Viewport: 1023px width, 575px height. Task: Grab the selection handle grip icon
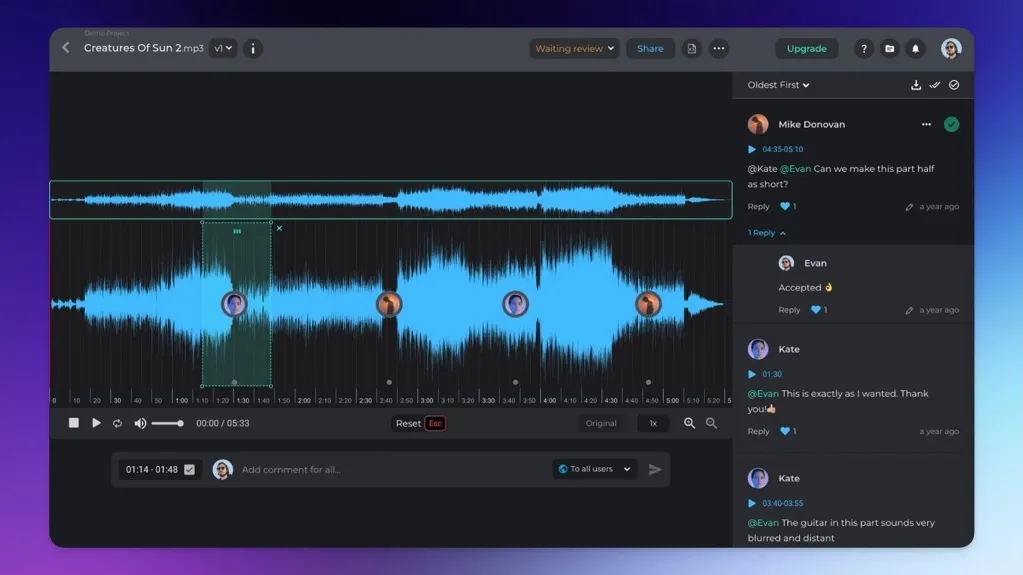click(x=237, y=231)
